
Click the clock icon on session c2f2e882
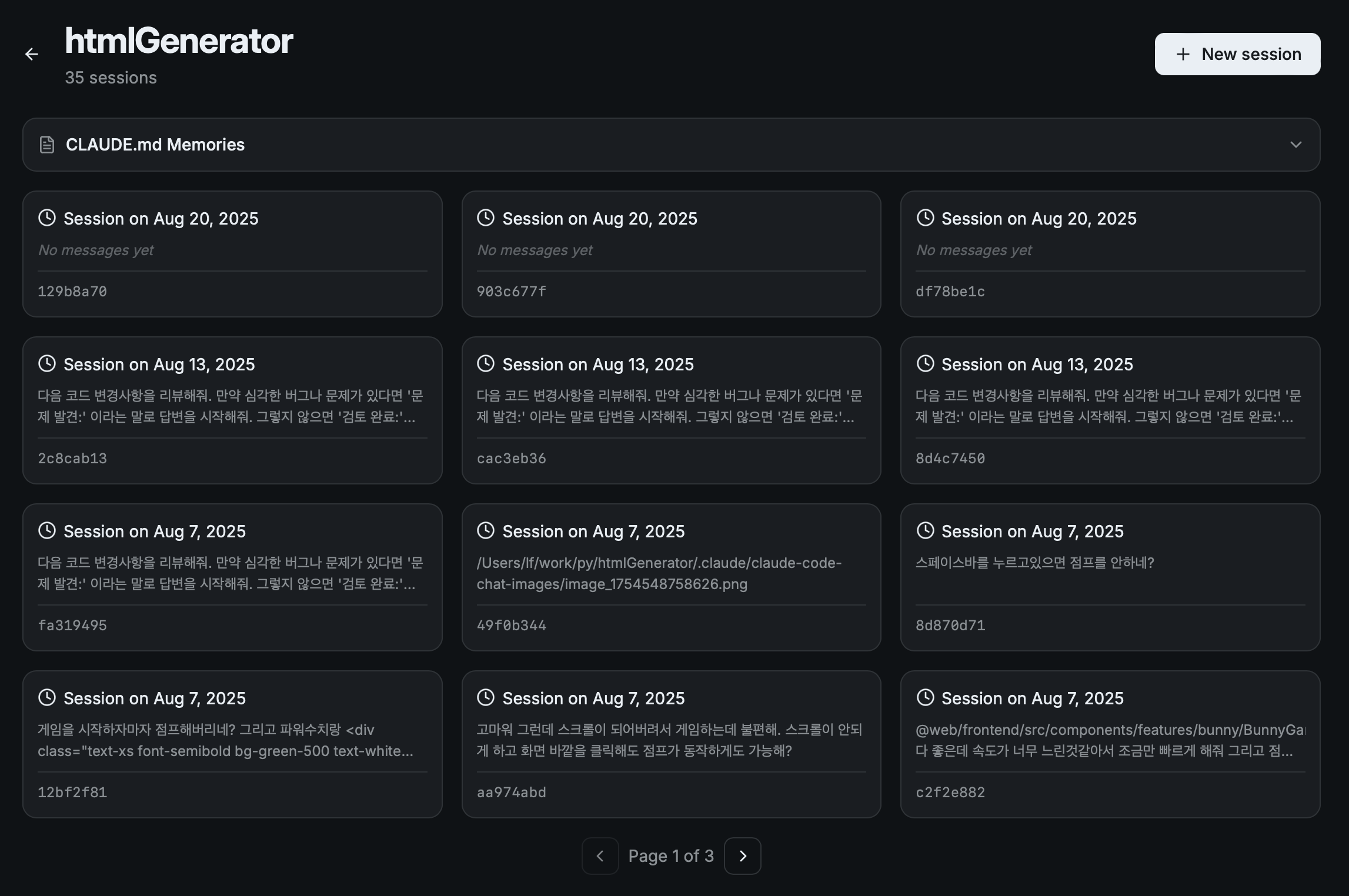point(925,698)
